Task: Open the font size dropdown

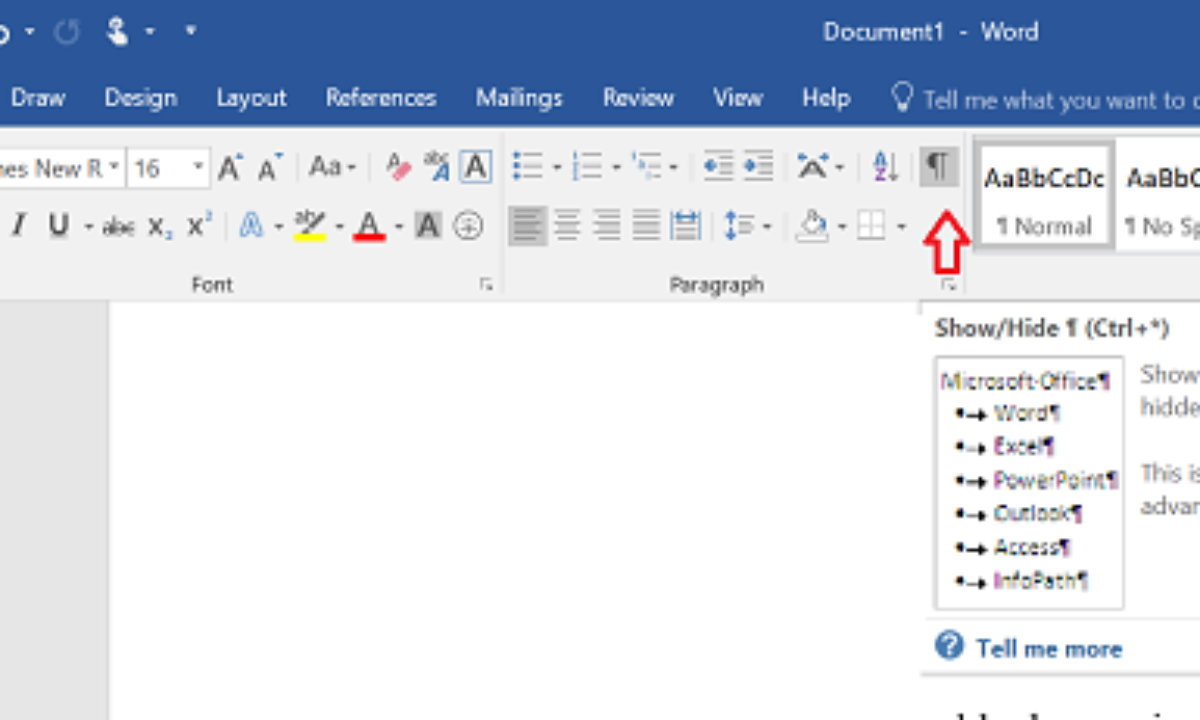Action: (x=198, y=168)
